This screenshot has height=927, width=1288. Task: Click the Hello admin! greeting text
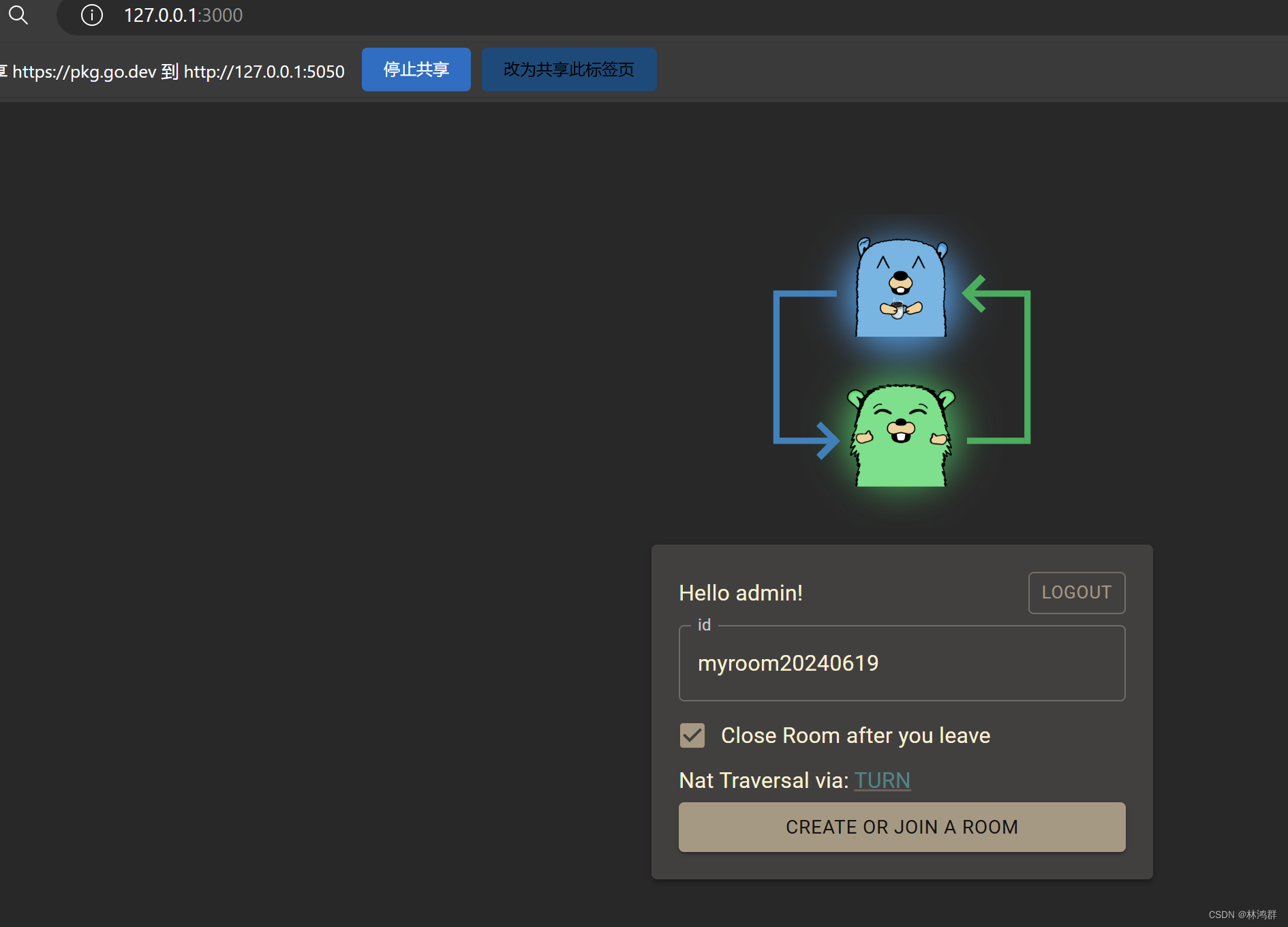[x=741, y=593]
